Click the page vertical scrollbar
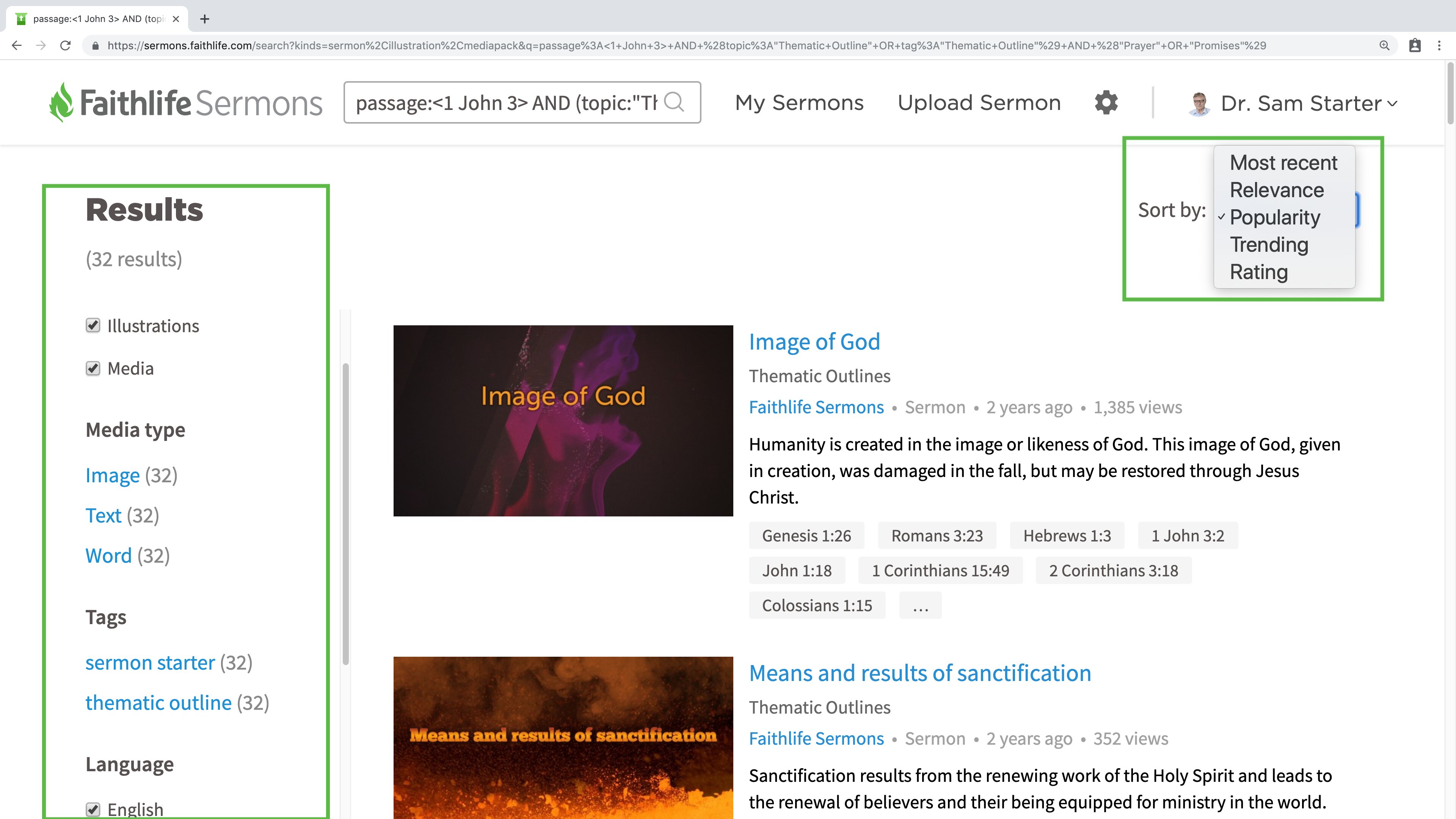This screenshot has width=1456, height=819. 1450,93
